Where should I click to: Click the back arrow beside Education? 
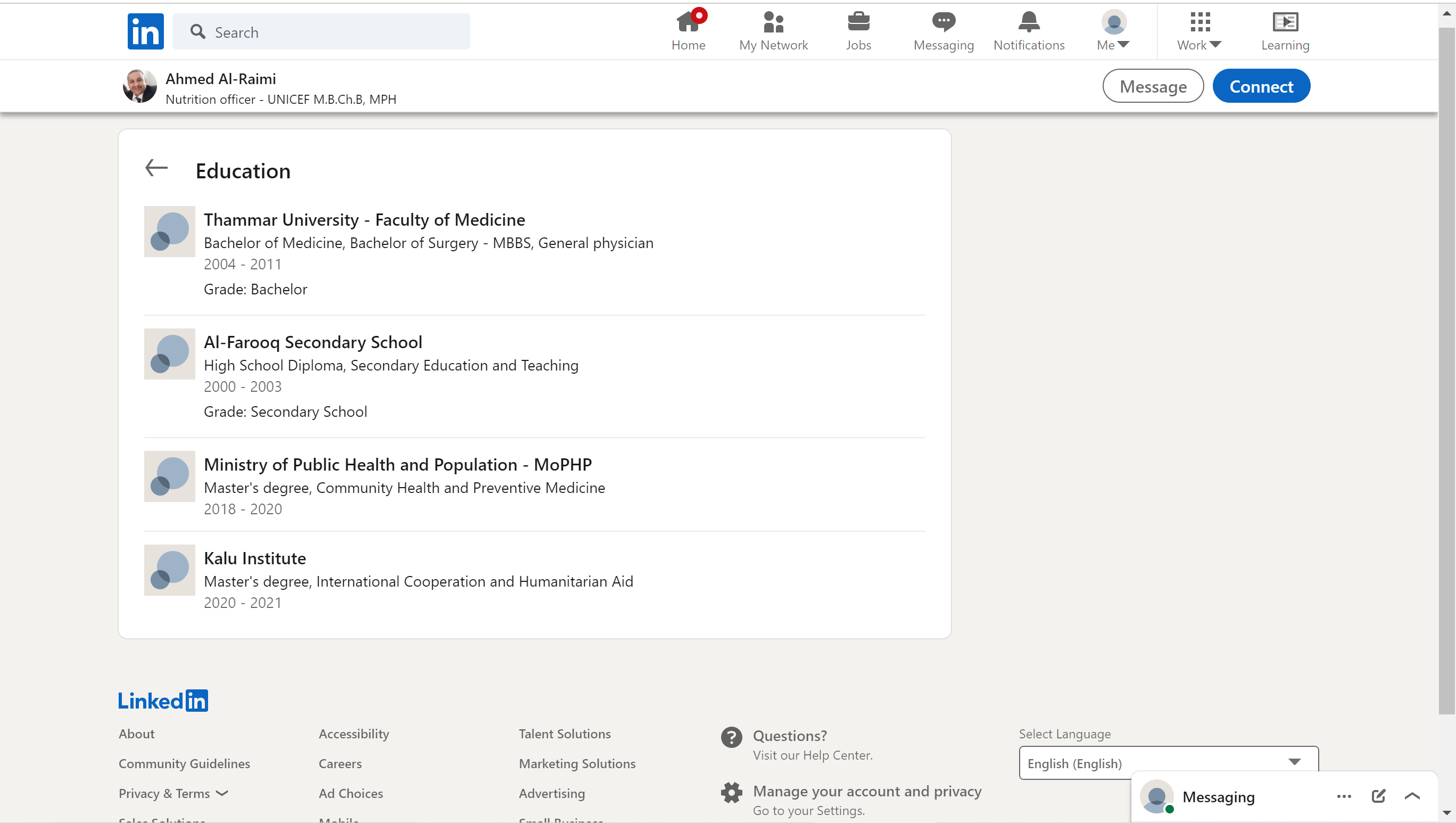[156, 168]
